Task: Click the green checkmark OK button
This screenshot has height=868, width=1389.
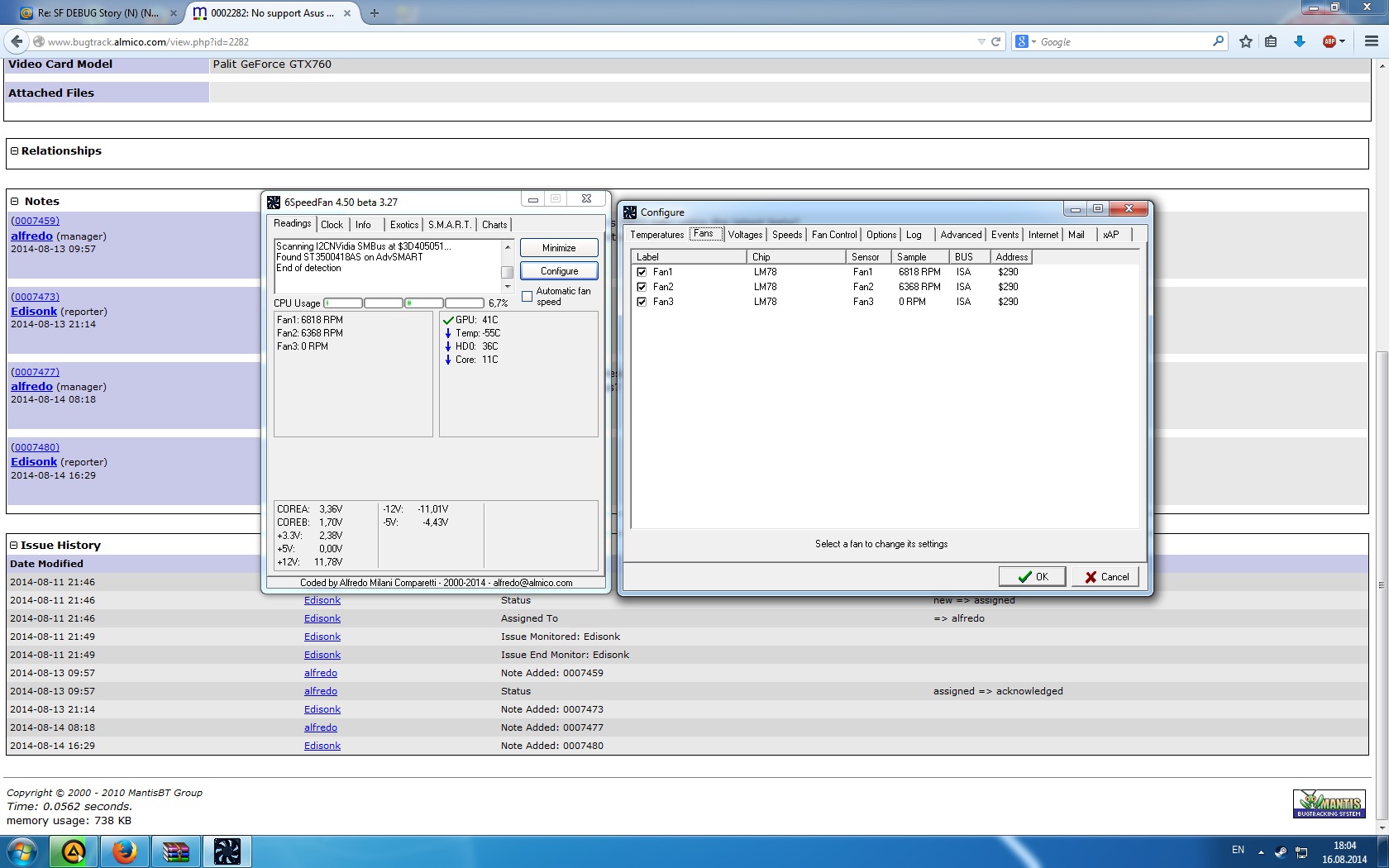Action: point(1032,577)
